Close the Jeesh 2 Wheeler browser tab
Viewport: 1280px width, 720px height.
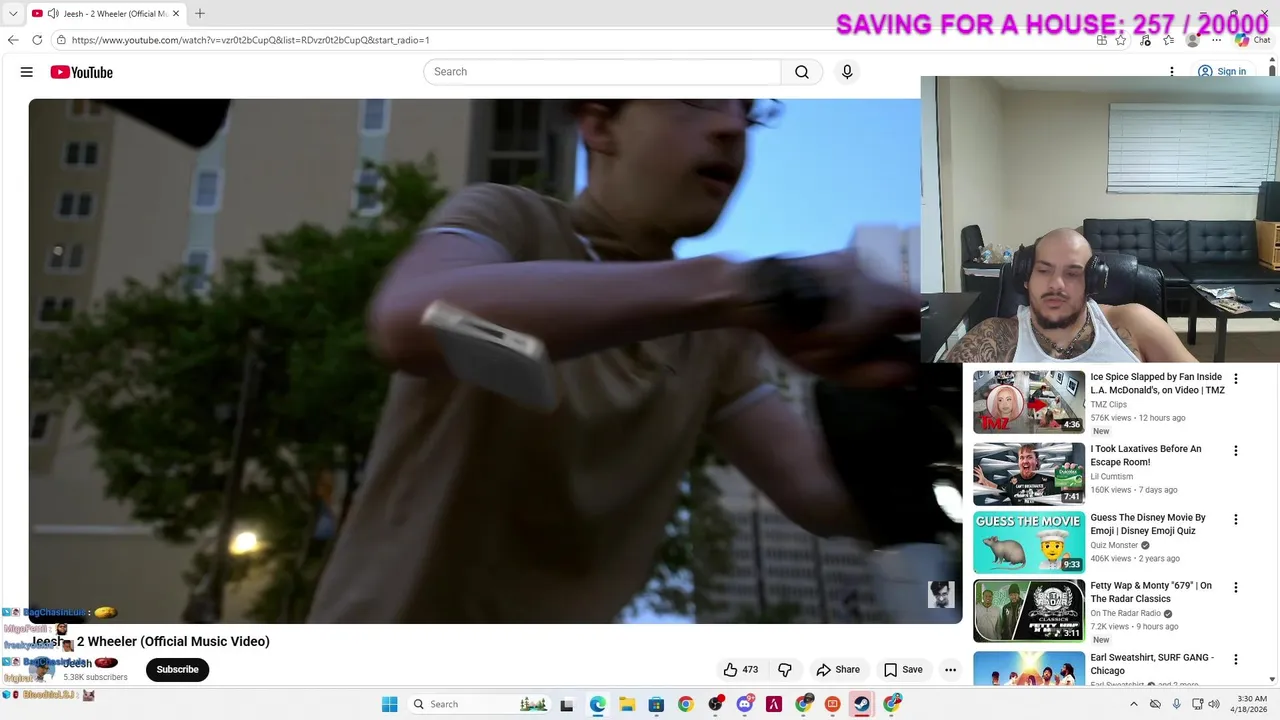pos(177,13)
